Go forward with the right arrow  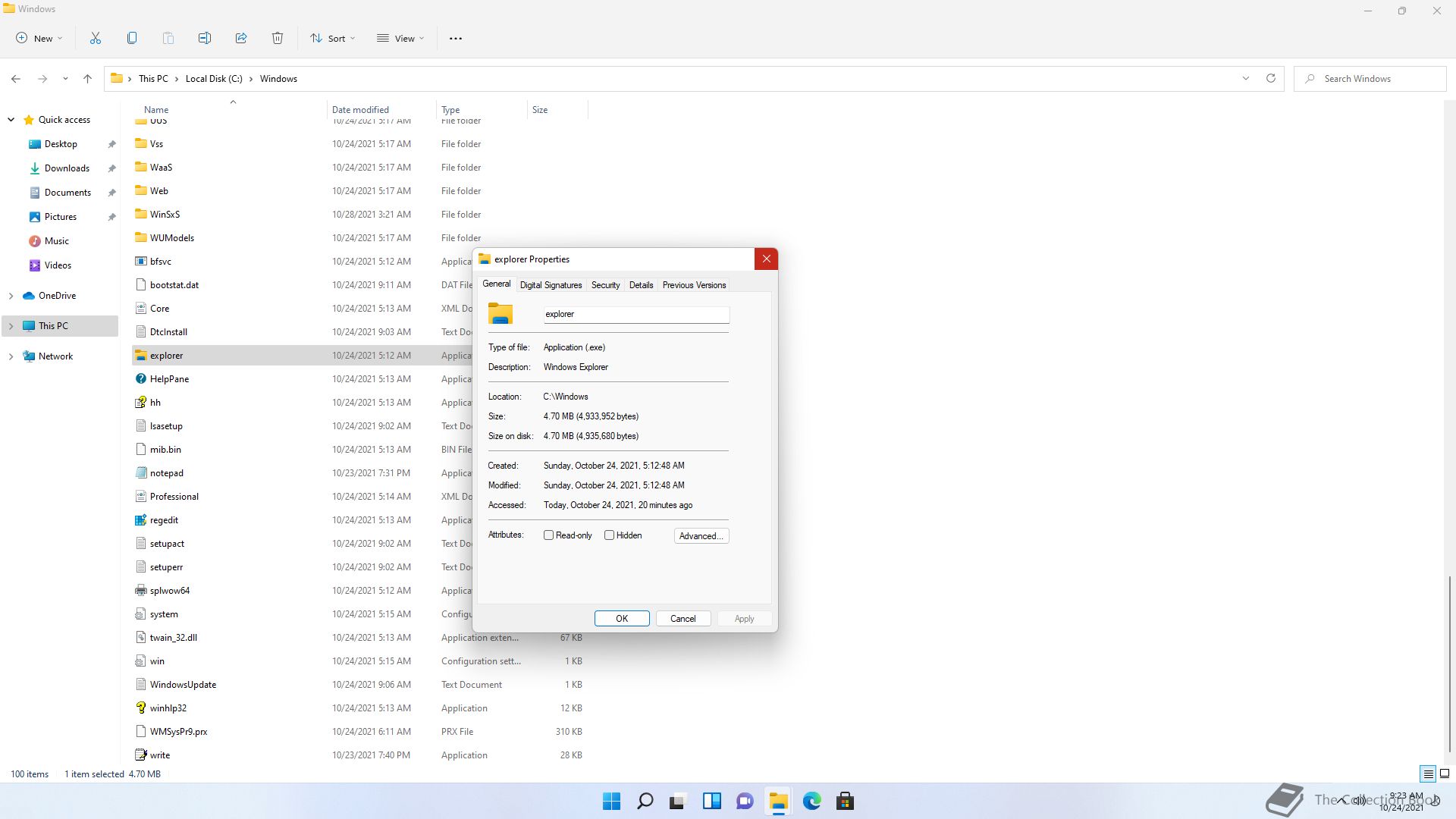(42, 79)
